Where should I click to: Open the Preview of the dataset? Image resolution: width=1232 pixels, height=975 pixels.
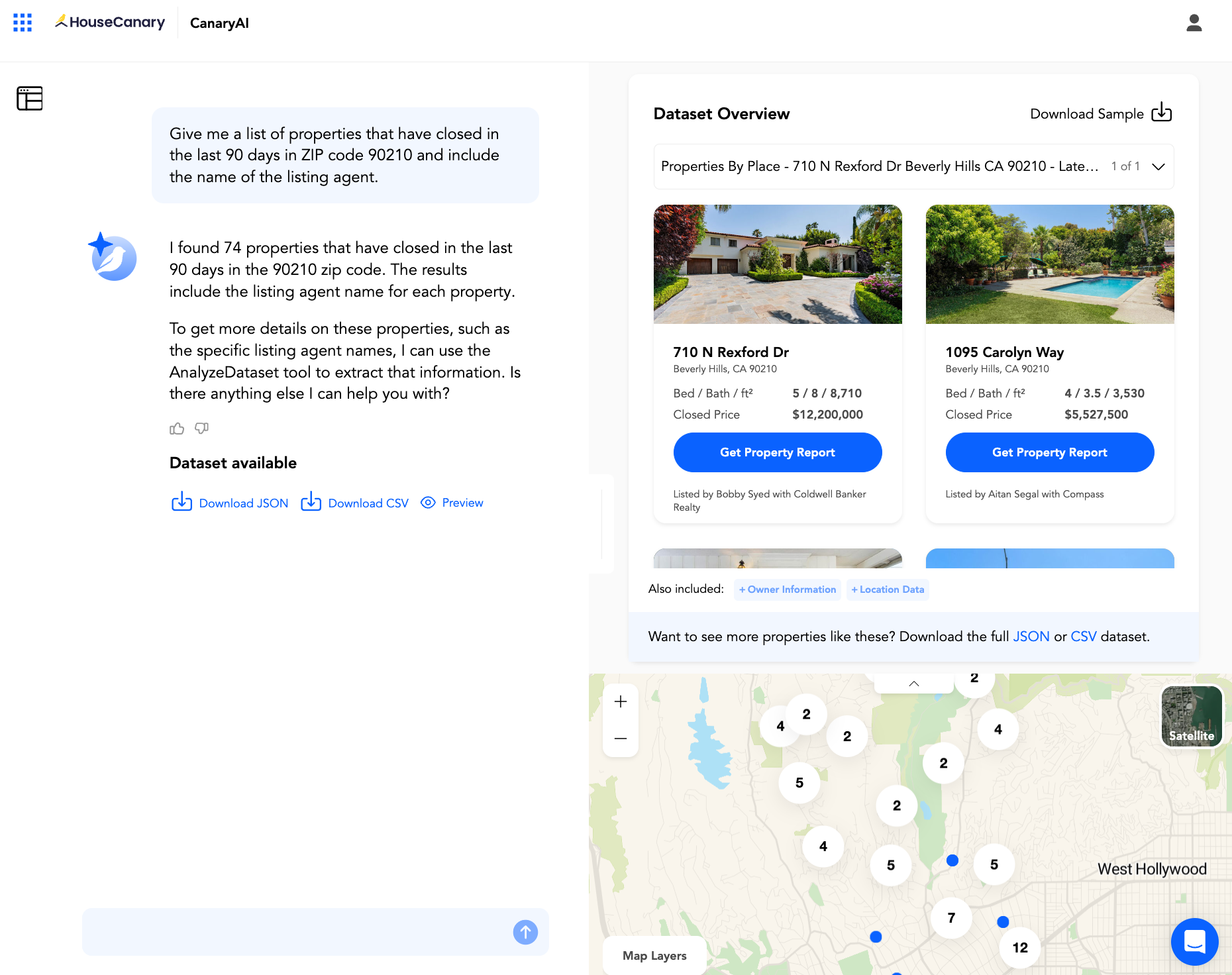pos(452,503)
